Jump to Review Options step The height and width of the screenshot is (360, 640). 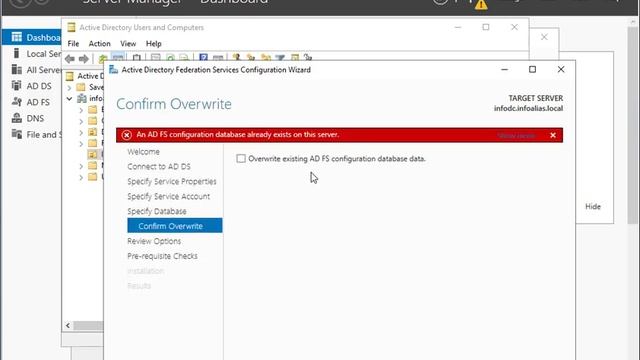154,241
